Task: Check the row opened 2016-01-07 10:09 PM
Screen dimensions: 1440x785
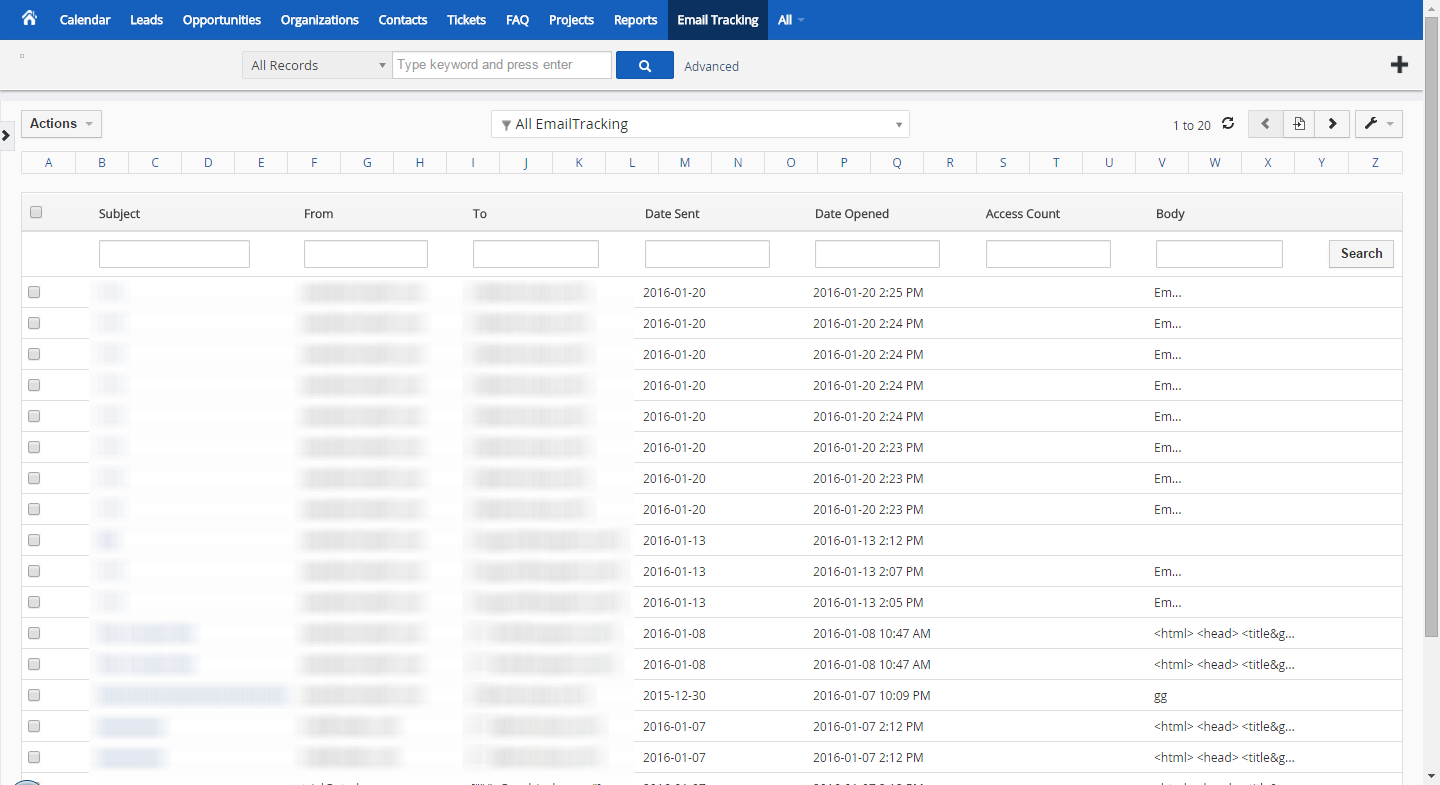Action: pyautogui.click(x=34, y=696)
